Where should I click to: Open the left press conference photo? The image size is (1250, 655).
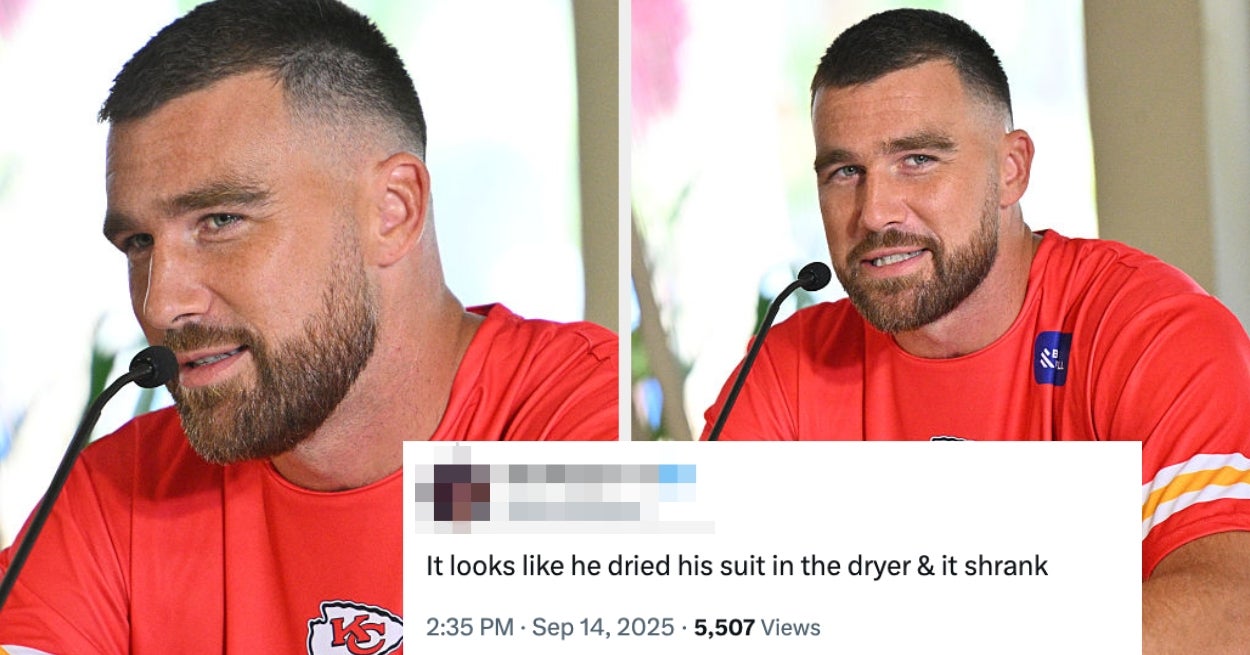tap(309, 220)
